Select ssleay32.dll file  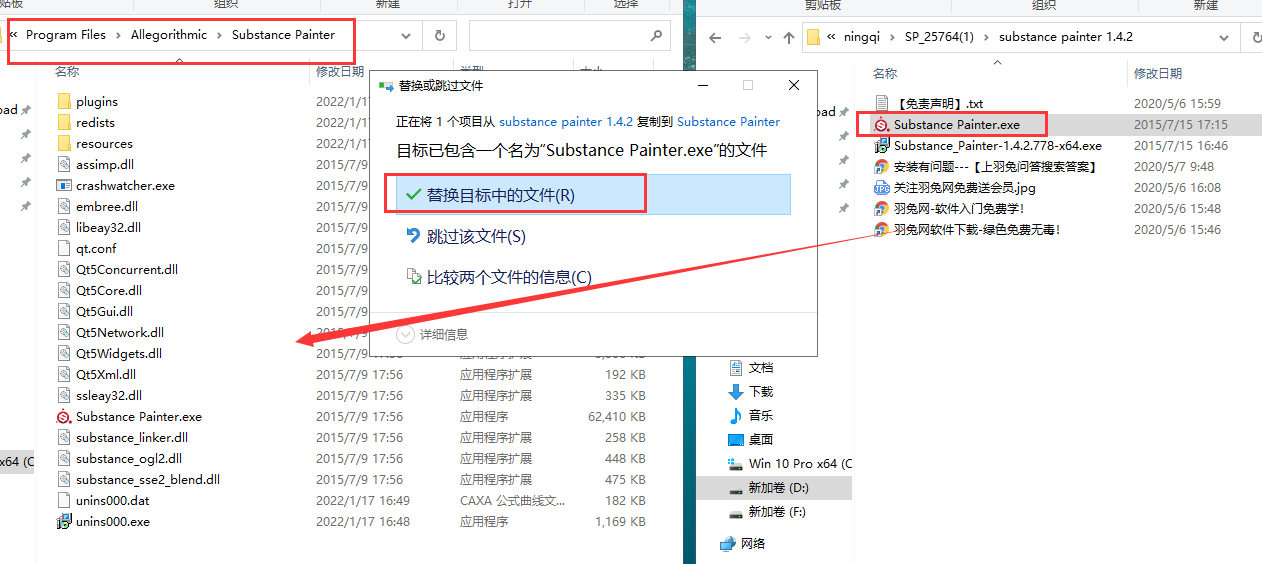(109, 395)
